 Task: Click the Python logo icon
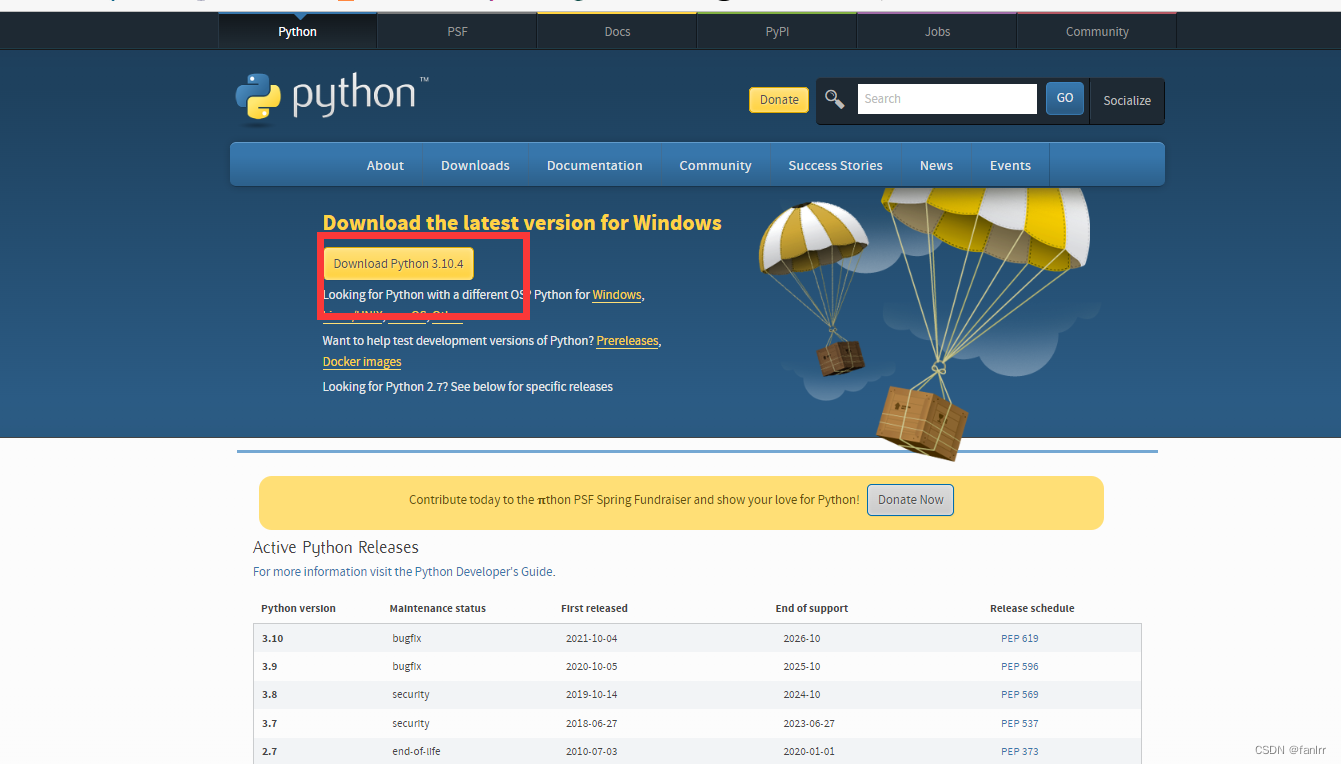pos(259,96)
